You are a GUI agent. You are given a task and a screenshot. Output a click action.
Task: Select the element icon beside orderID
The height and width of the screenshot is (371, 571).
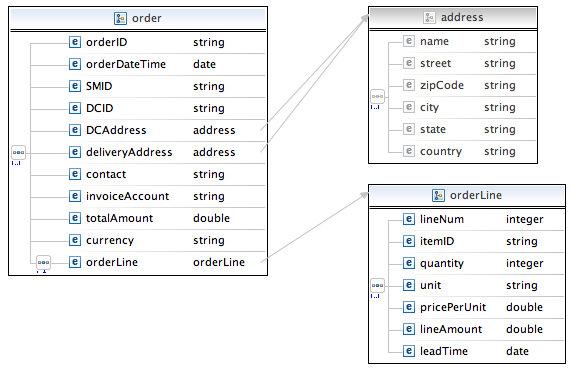pyautogui.click(x=75, y=42)
